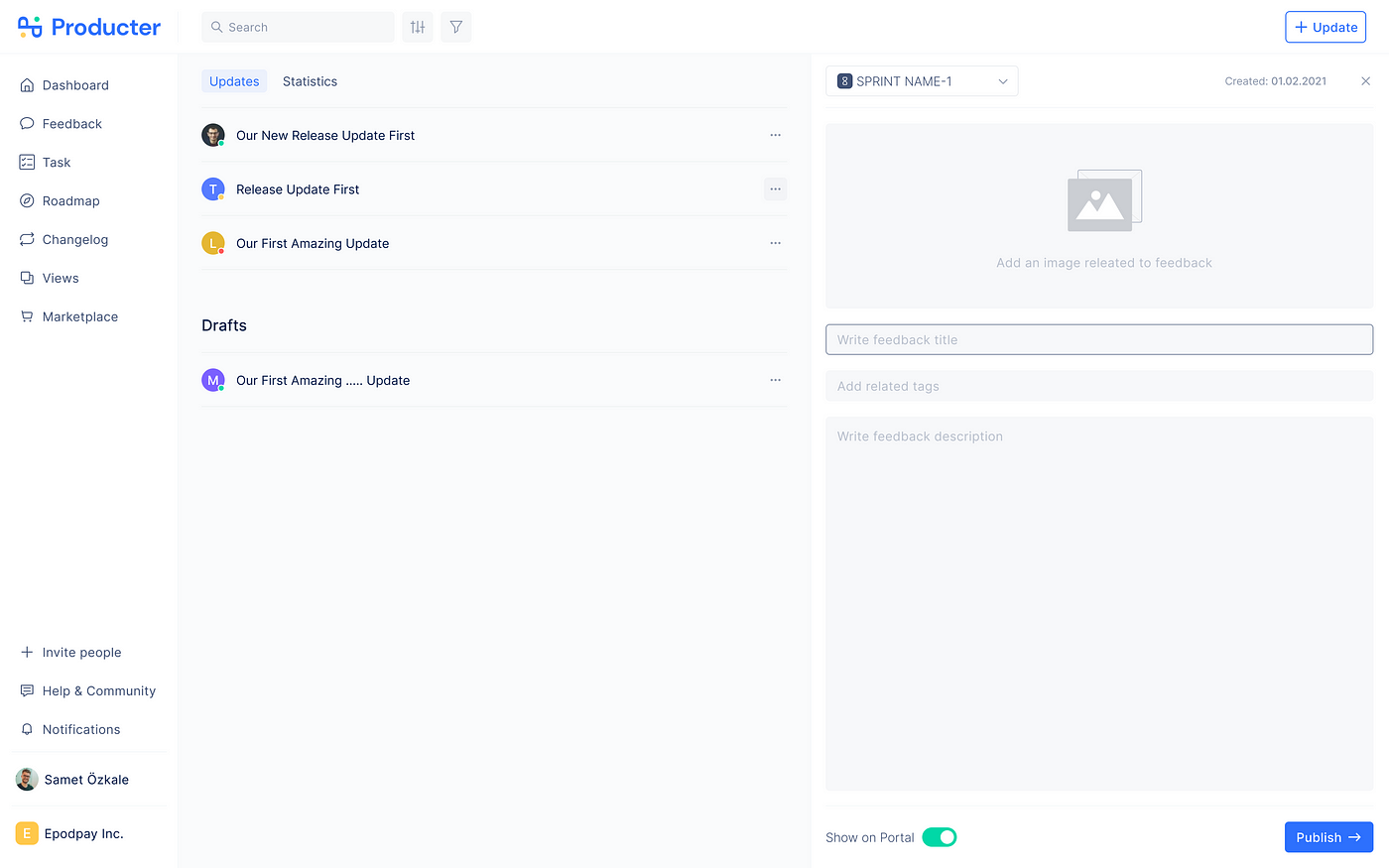Viewport: 1389px width, 868px height.
Task: Click the Dashboard home icon
Action: (27, 85)
